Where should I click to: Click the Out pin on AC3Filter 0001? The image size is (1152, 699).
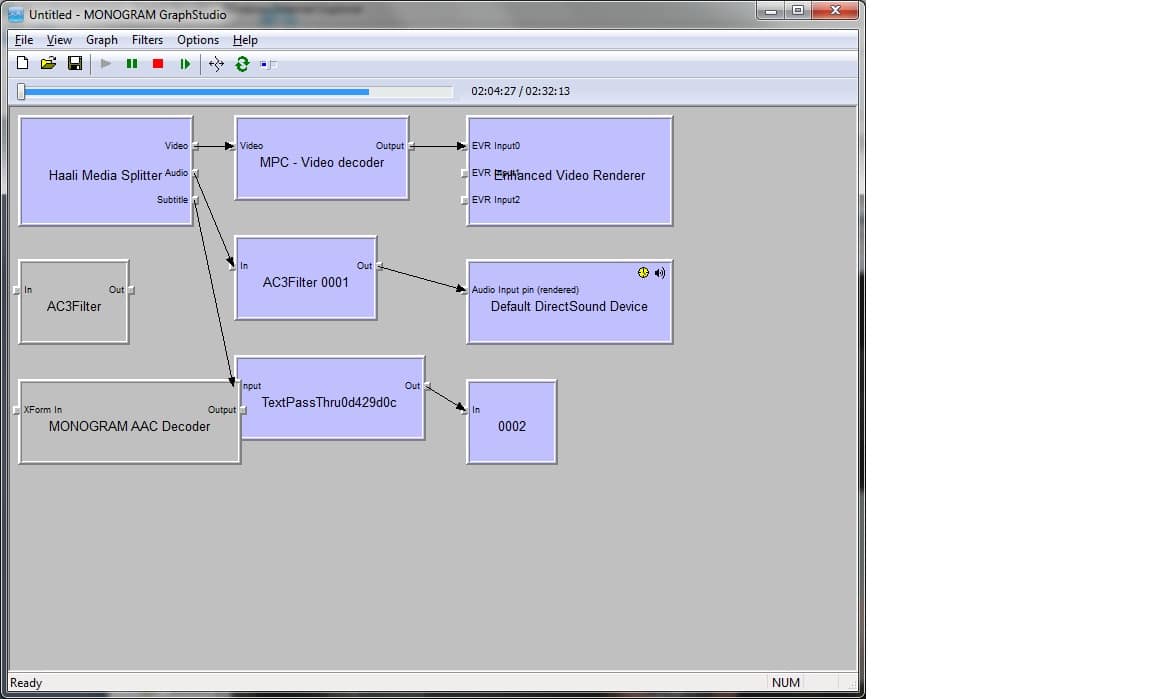pos(379,265)
